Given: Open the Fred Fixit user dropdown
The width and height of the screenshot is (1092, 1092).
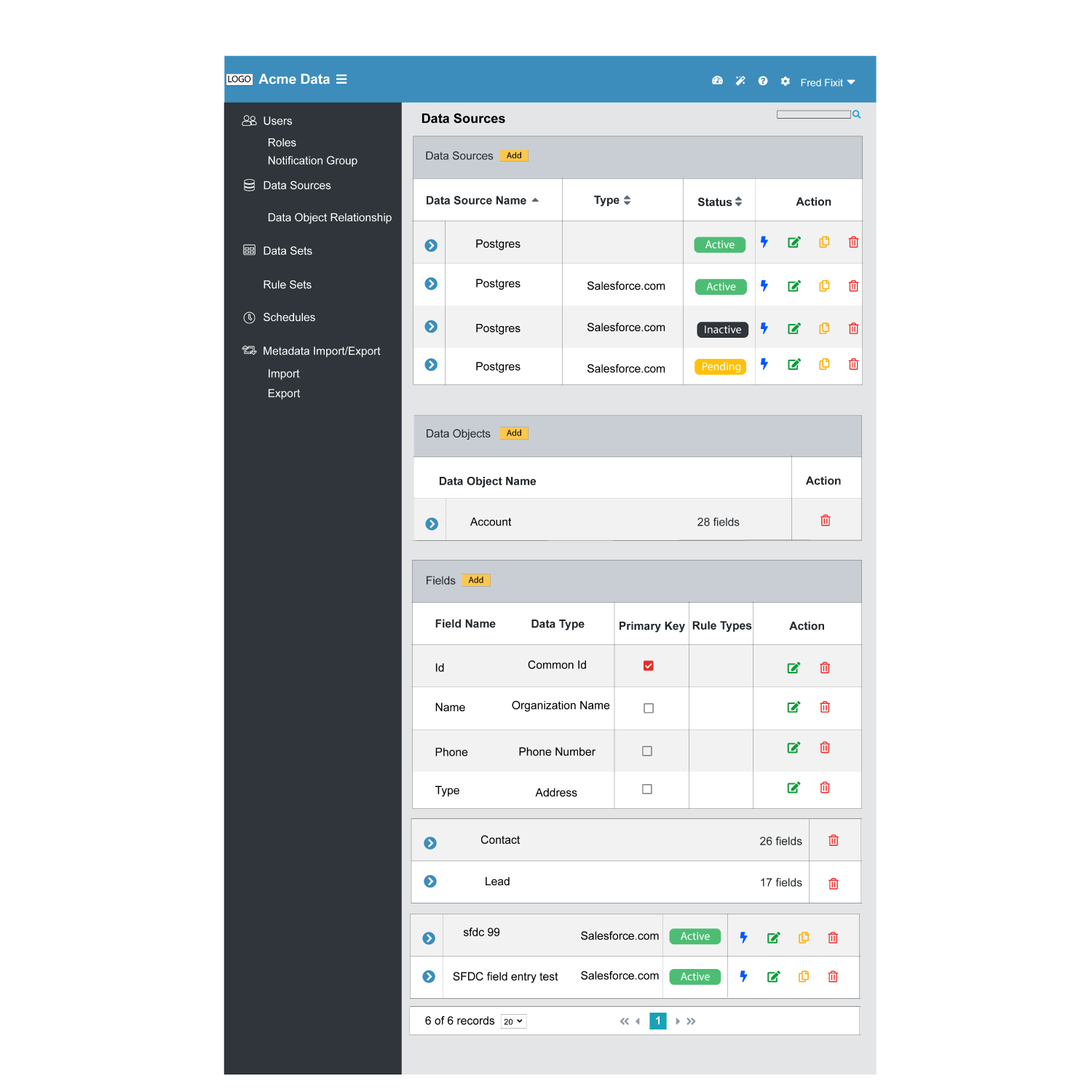Looking at the screenshot, I should (828, 82).
